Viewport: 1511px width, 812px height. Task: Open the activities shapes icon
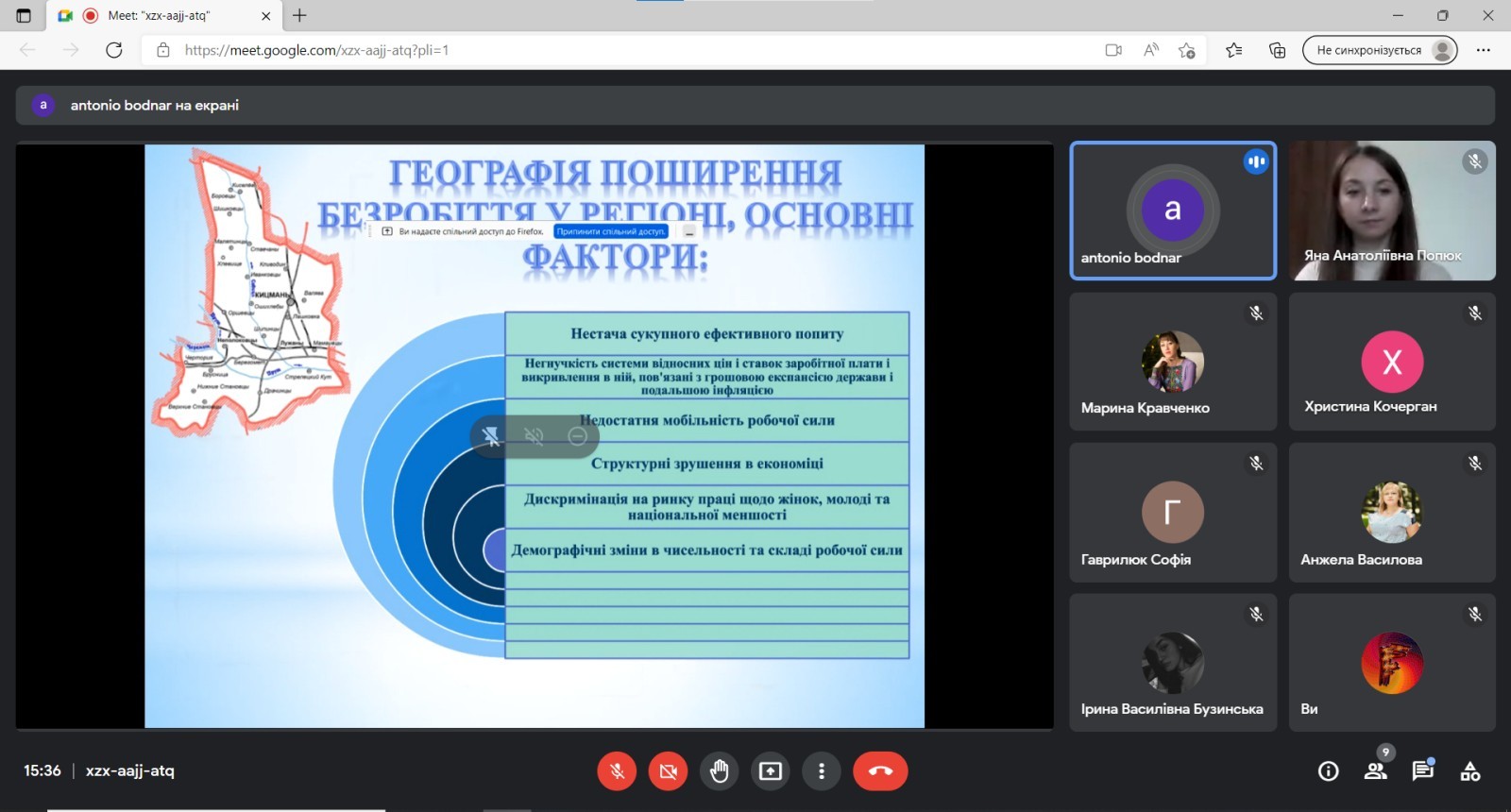click(1469, 771)
